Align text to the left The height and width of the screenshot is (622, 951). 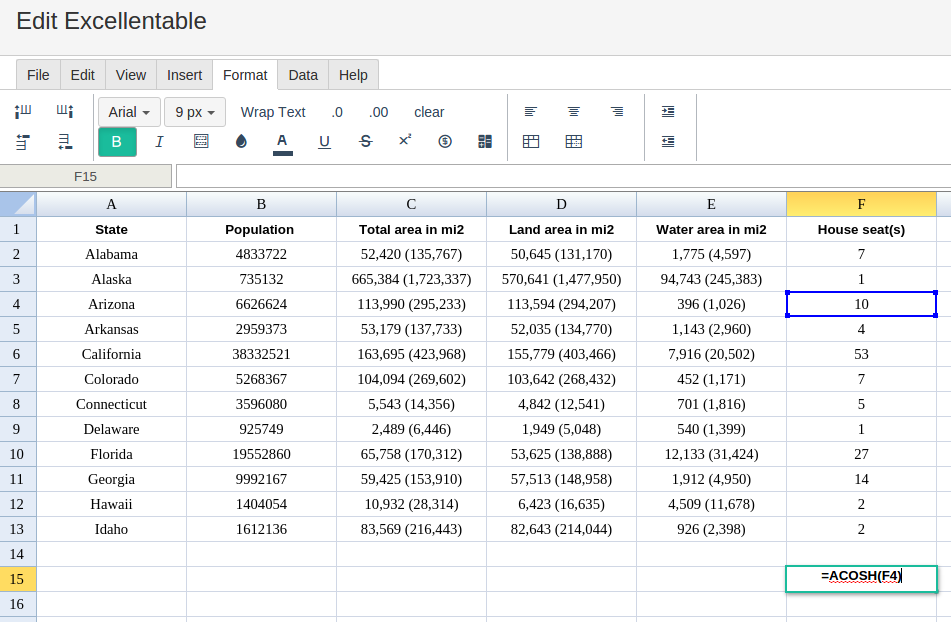[x=531, y=112]
